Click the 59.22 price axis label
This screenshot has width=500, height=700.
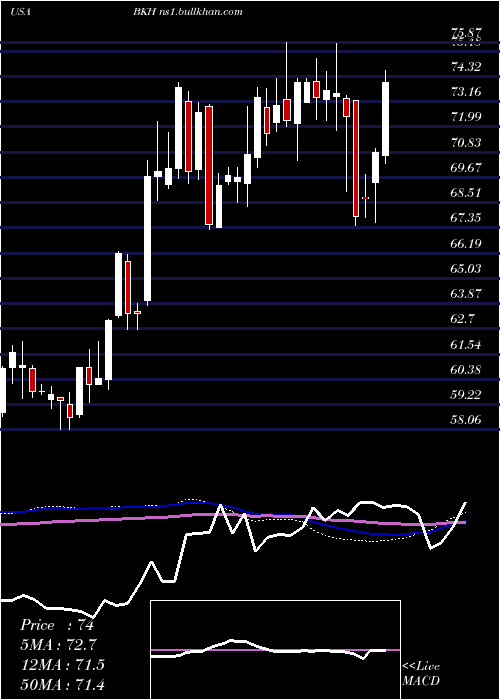[x=466, y=395]
